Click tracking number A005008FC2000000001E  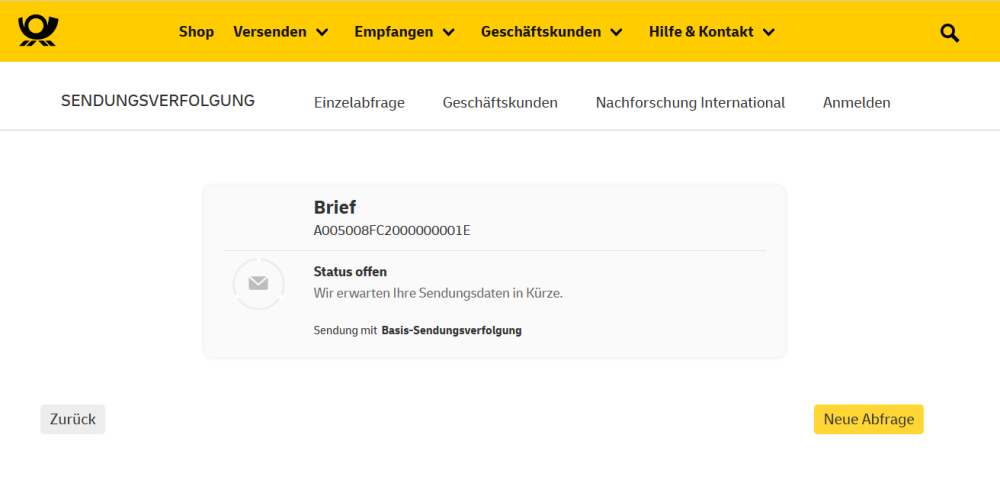[392, 230]
